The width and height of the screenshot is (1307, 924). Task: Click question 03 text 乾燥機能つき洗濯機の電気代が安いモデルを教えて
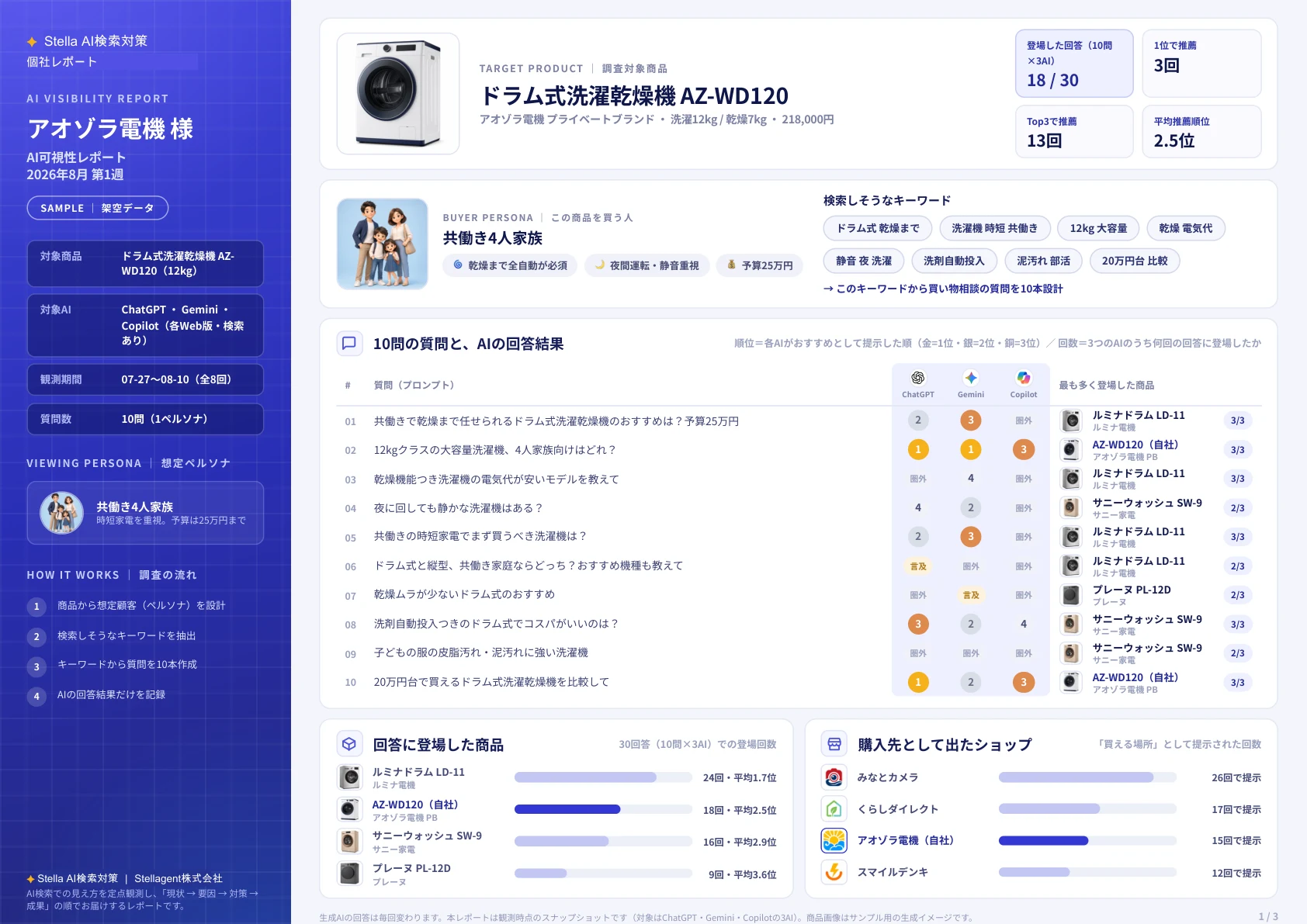pyautogui.click(x=497, y=479)
